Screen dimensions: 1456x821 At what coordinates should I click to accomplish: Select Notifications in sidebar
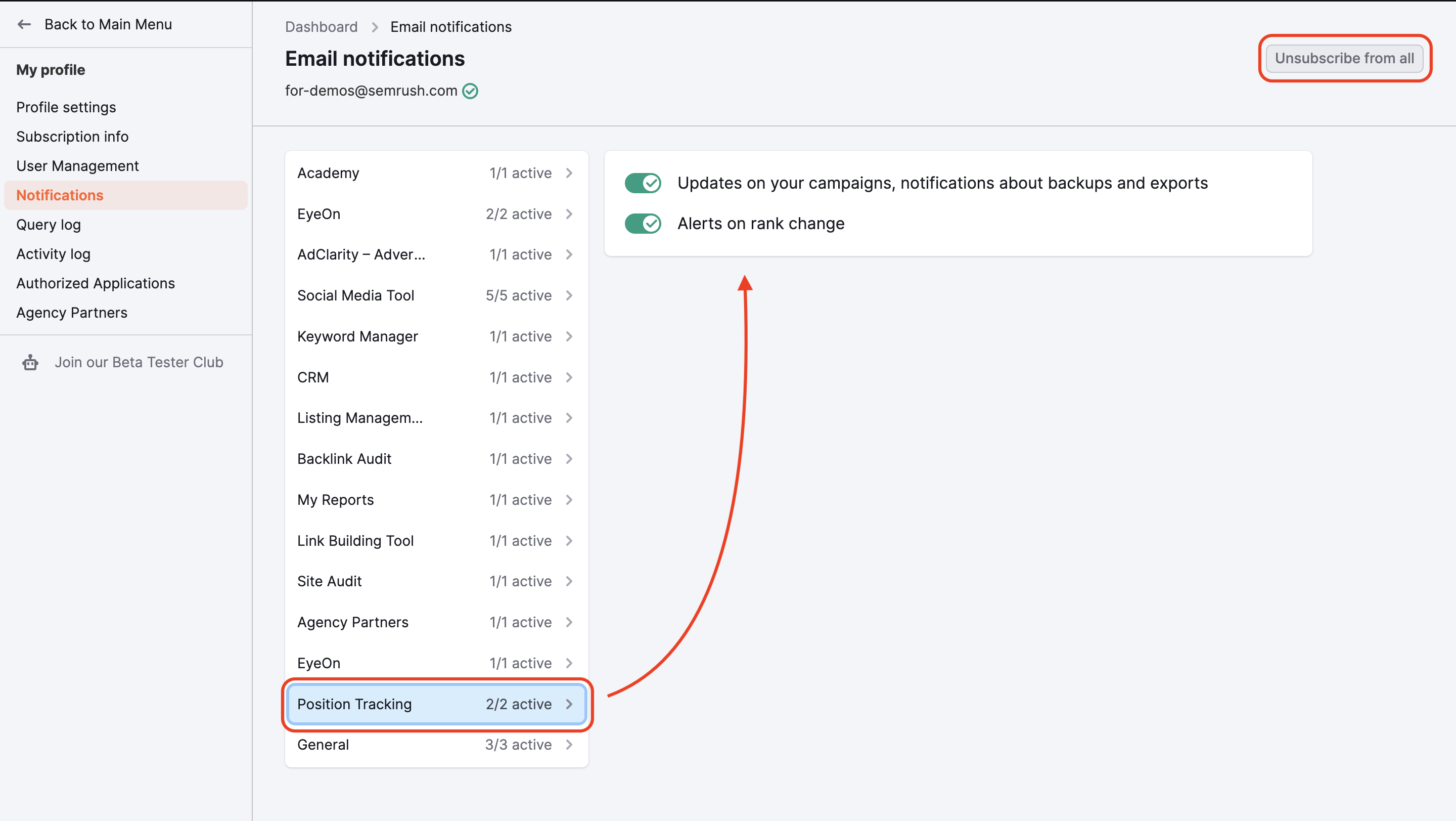[x=125, y=196]
